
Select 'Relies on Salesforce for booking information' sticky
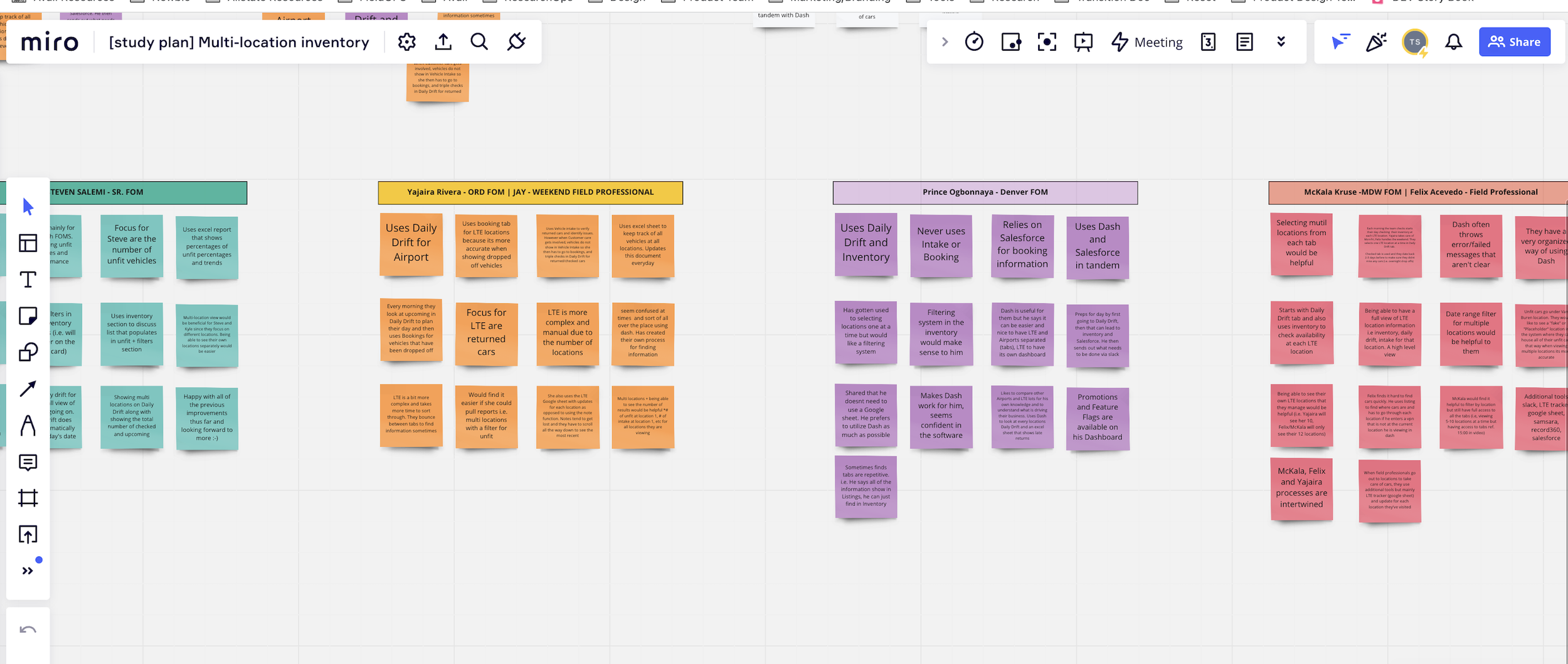click(1022, 246)
